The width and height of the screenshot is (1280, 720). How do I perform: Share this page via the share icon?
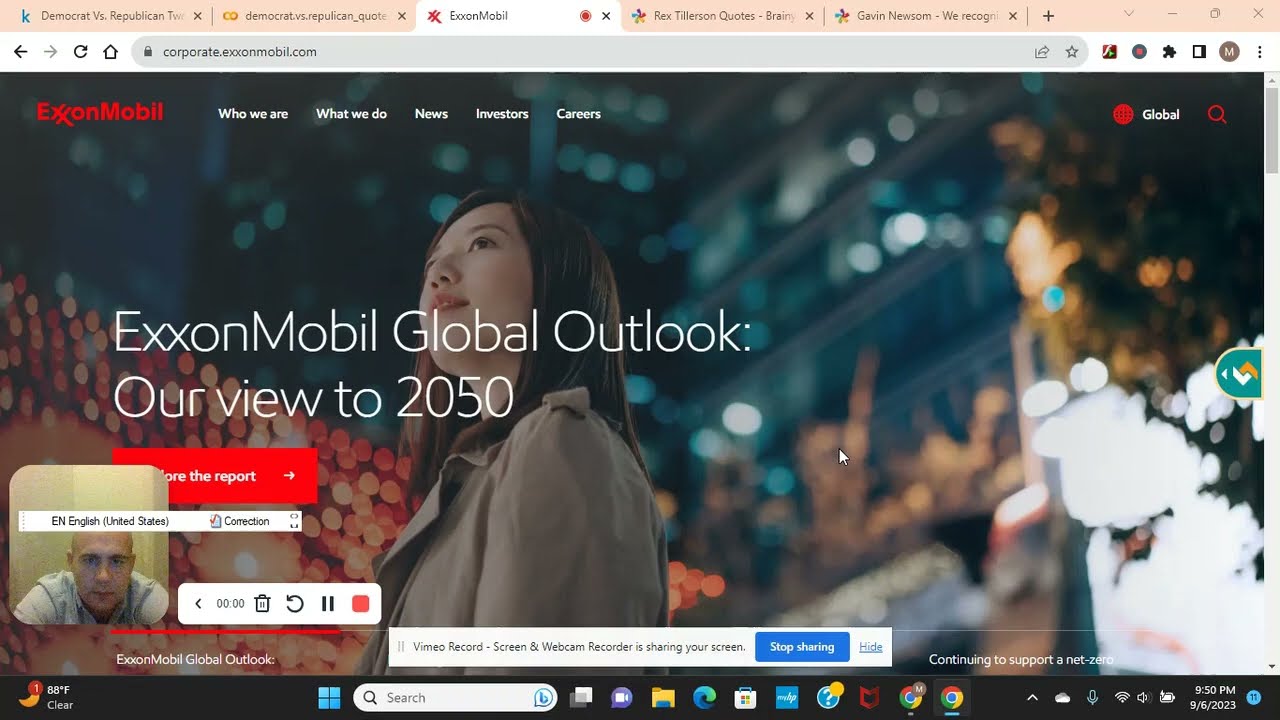click(1042, 52)
